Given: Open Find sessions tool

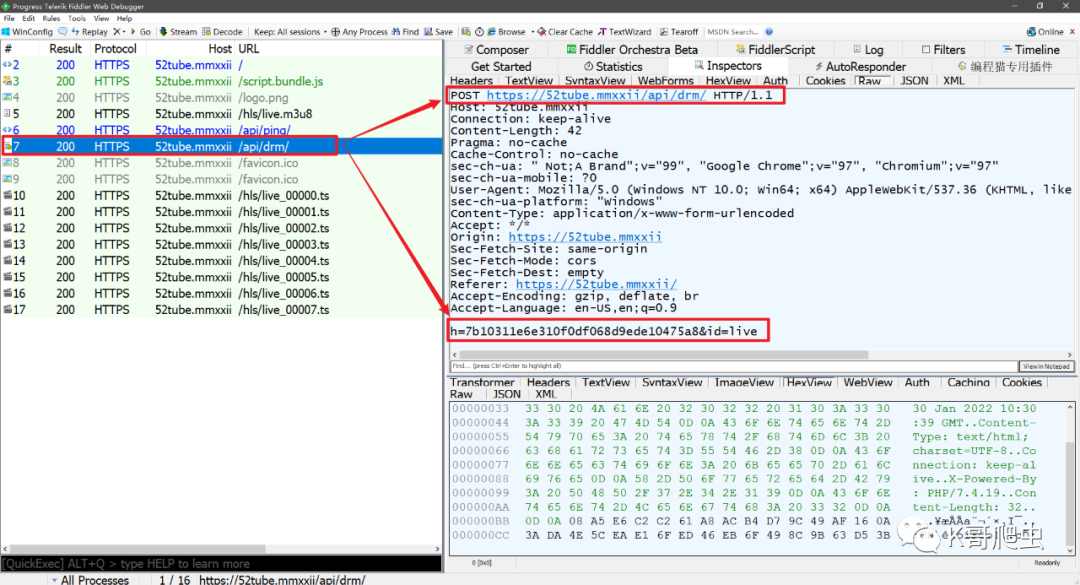Looking at the screenshot, I should click(x=404, y=32).
